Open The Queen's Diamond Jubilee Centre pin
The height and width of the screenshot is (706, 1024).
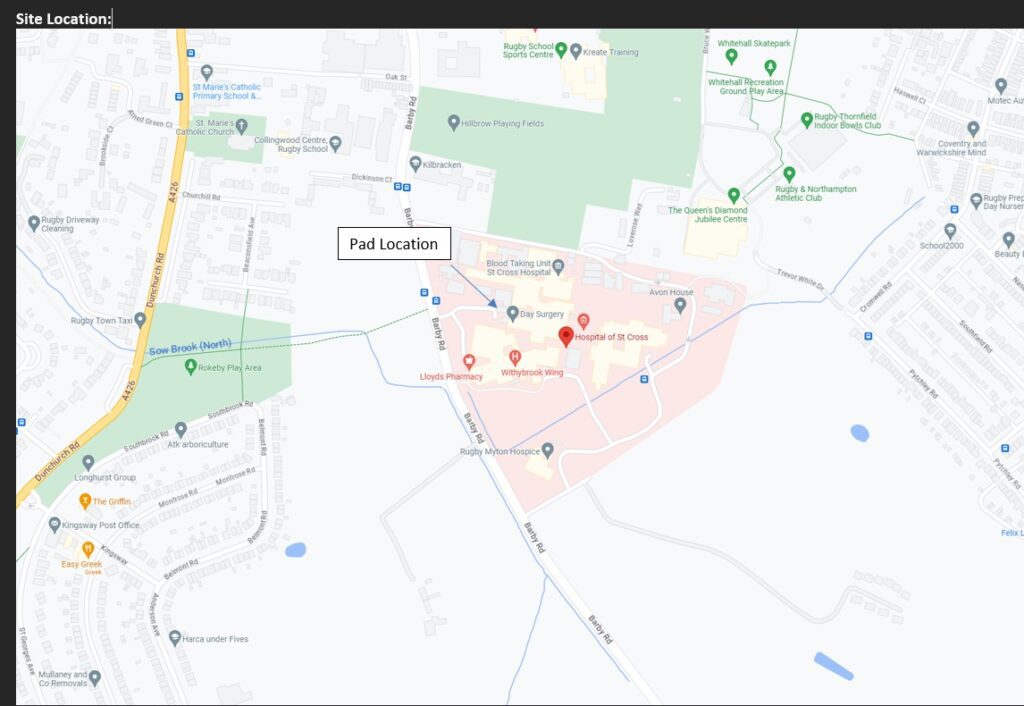(733, 195)
